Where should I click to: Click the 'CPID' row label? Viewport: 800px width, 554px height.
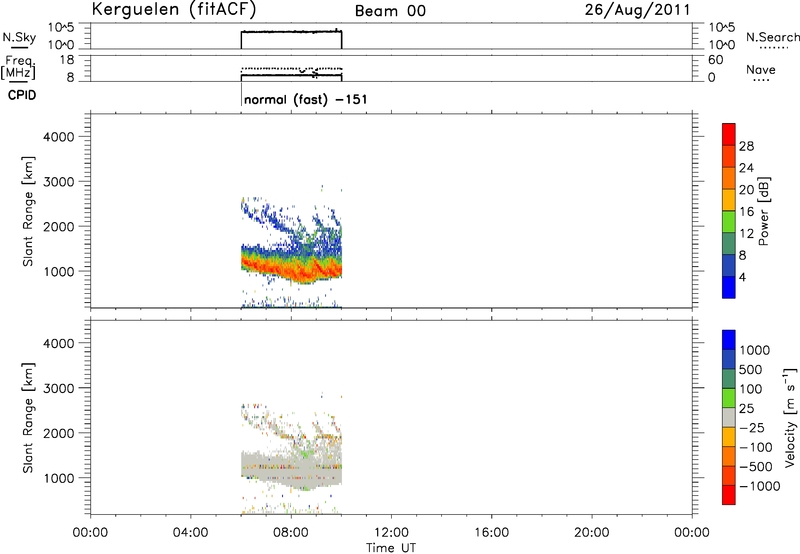point(22,95)
